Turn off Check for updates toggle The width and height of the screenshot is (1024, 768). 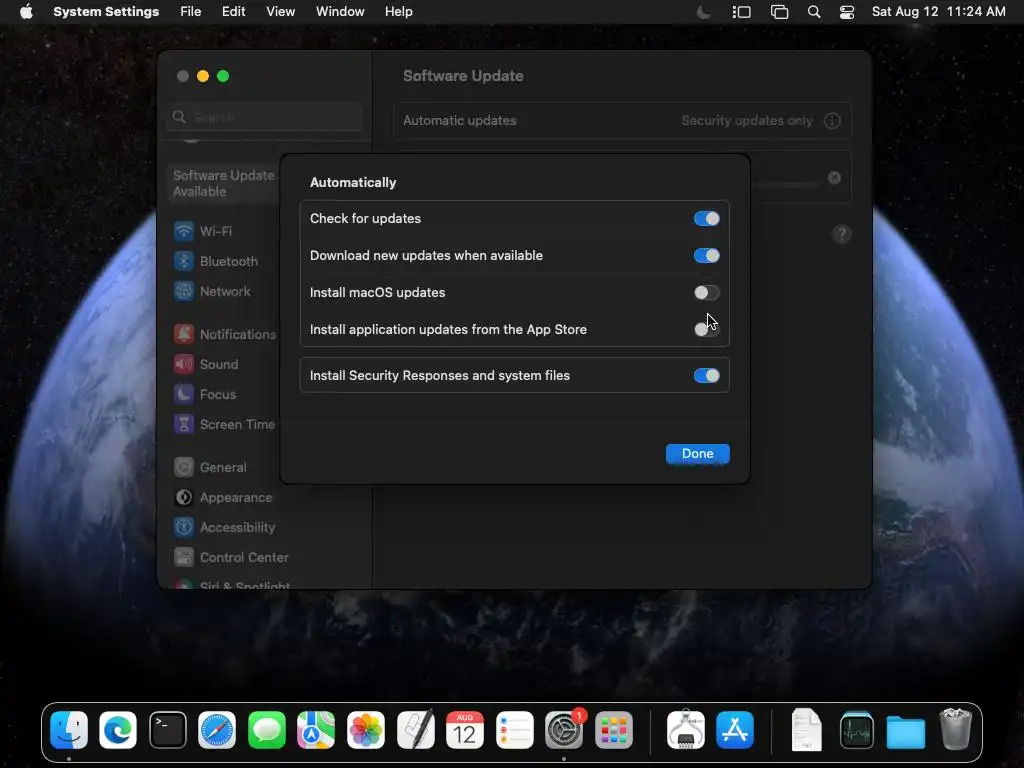(706, 218)
